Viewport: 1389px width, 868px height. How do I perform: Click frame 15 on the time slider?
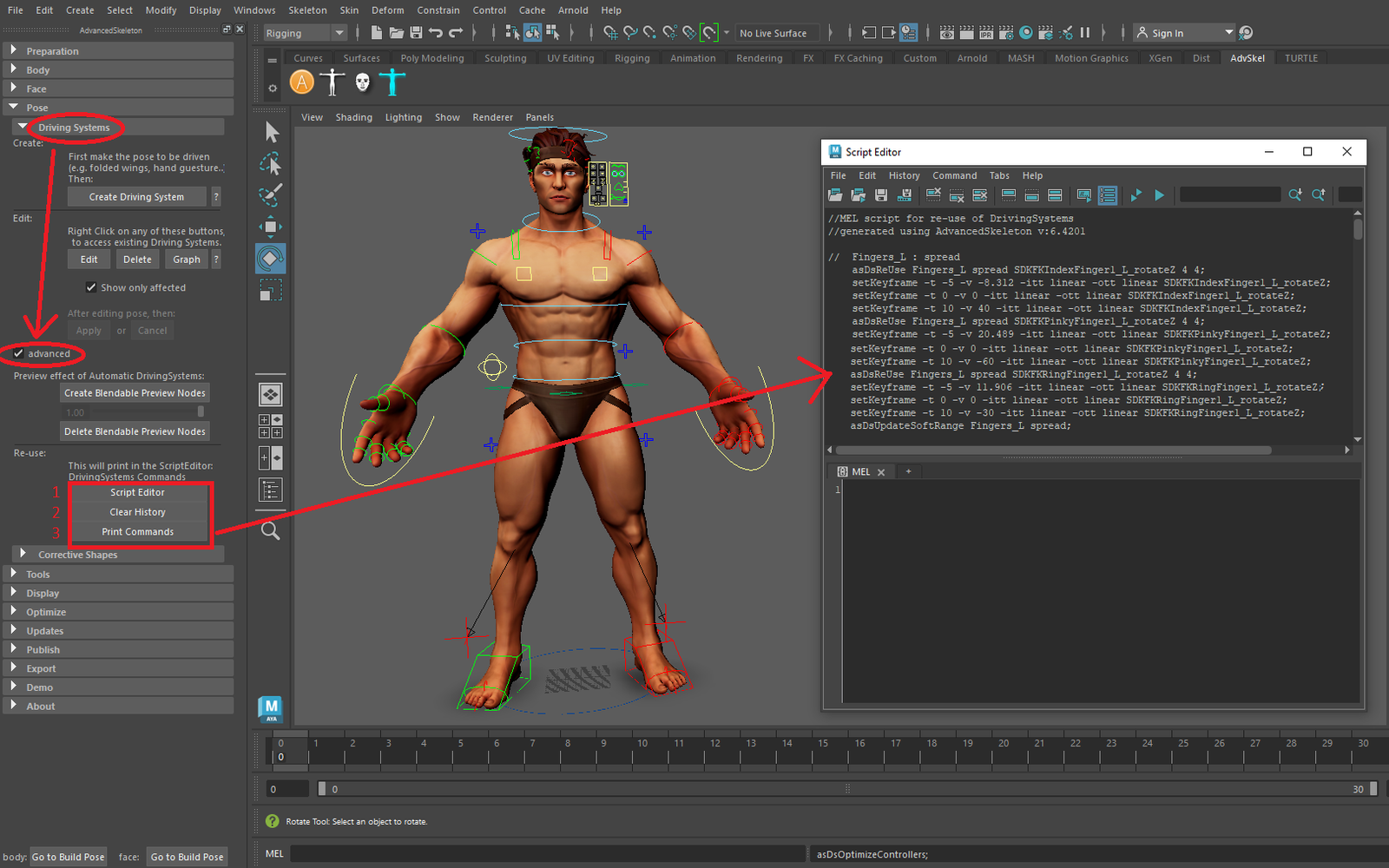(823, 750)
